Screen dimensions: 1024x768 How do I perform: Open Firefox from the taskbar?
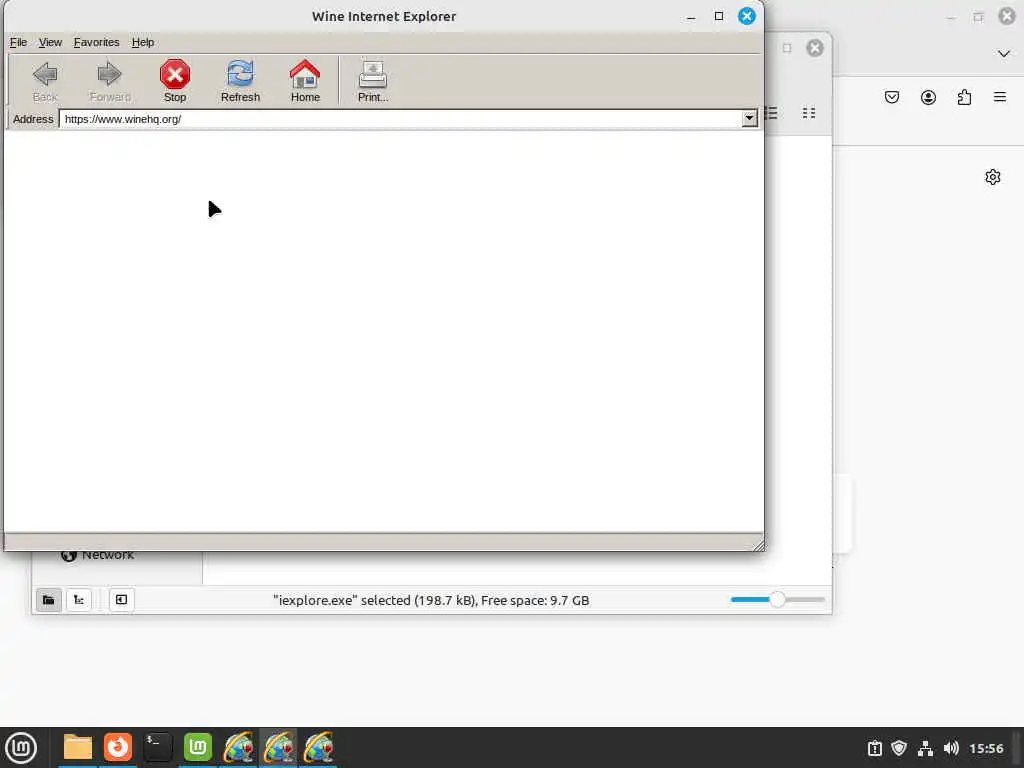(x=118, y=747)
